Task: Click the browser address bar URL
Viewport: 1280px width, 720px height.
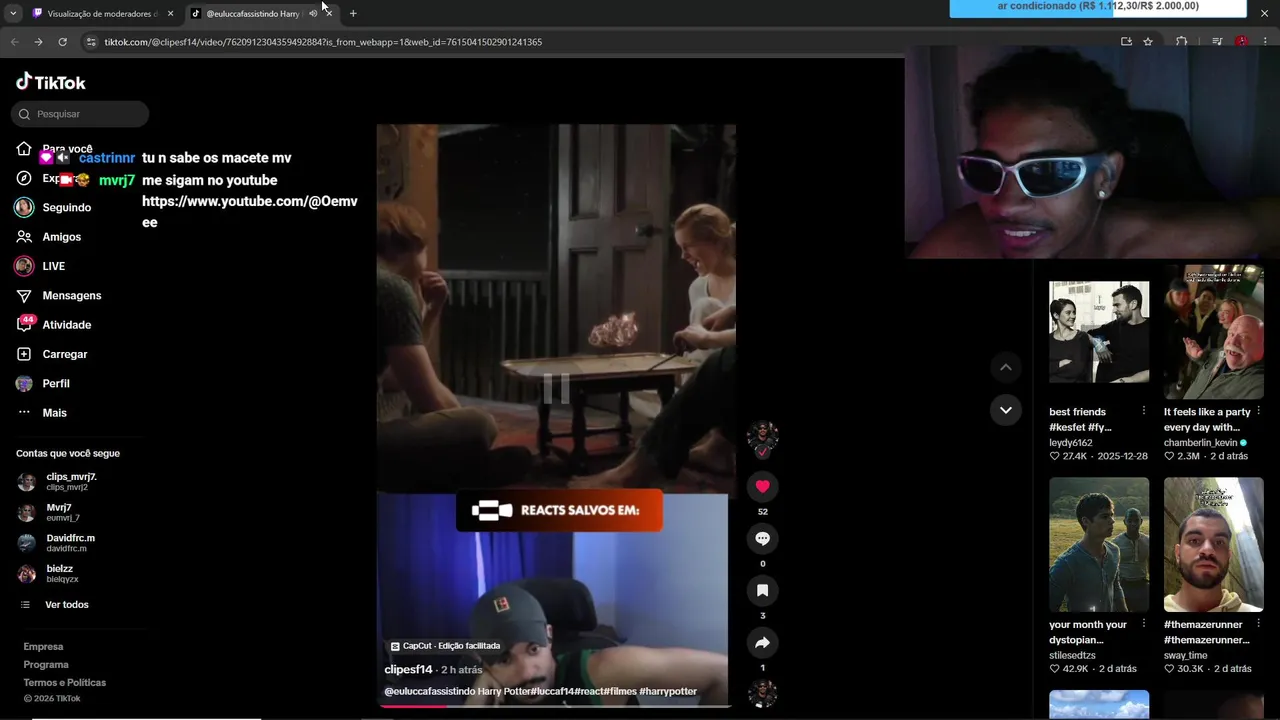Action: 323,42
